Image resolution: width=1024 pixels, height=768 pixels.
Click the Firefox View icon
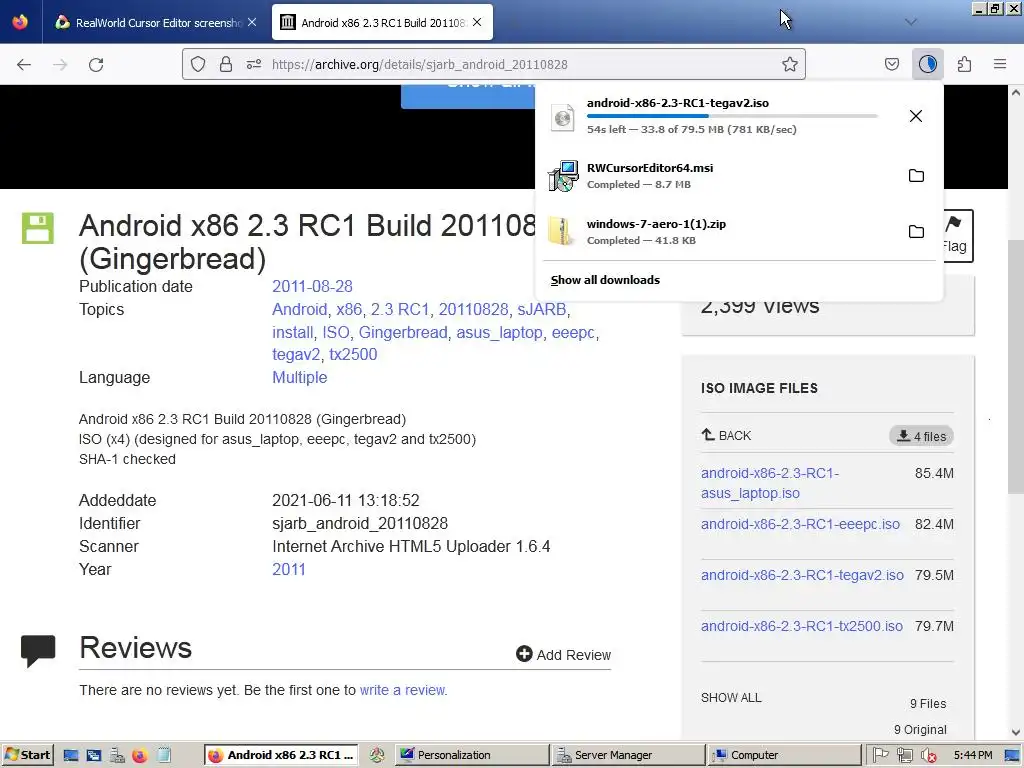click(20, 22)
